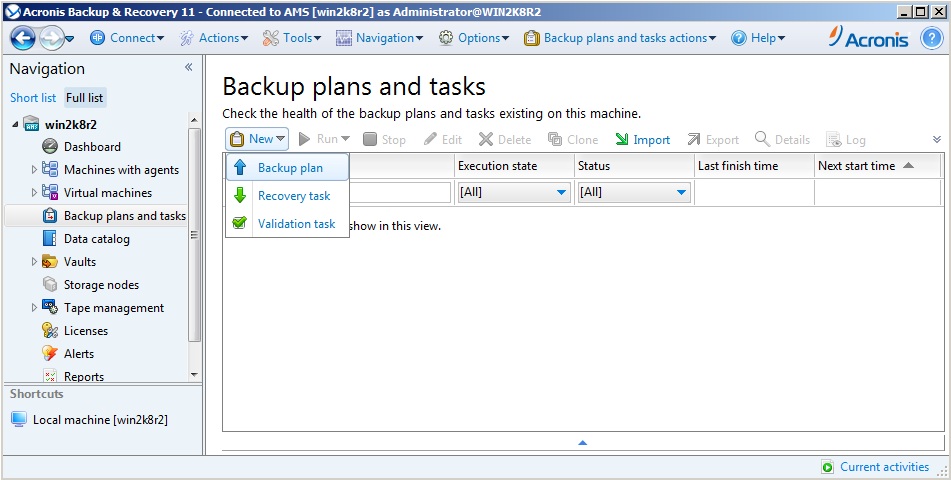Click the Delete toolbar button
The image size is (951, 480).
(505, 140)
